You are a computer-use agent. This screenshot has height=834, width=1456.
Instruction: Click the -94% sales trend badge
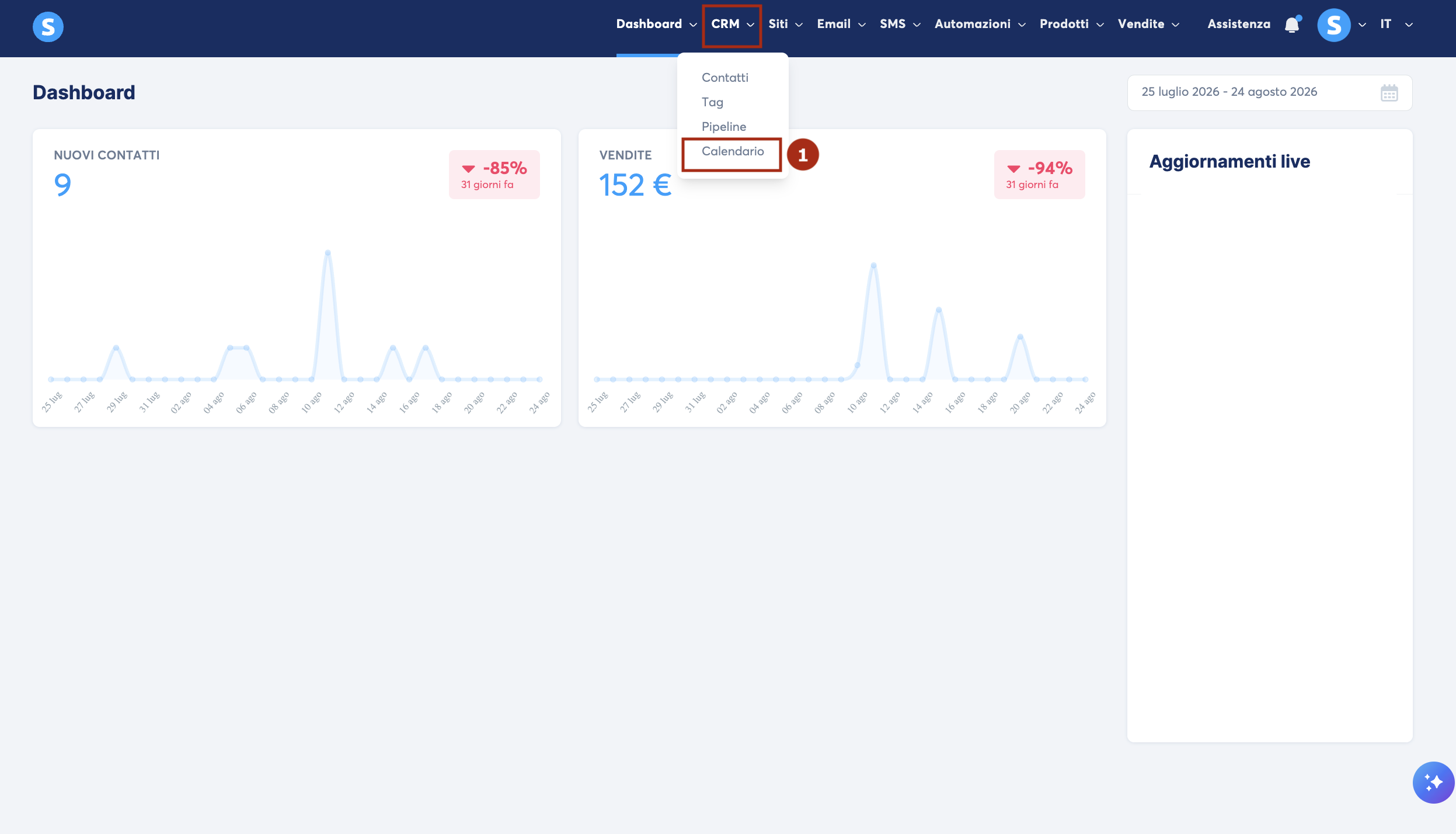(1040, 175)
